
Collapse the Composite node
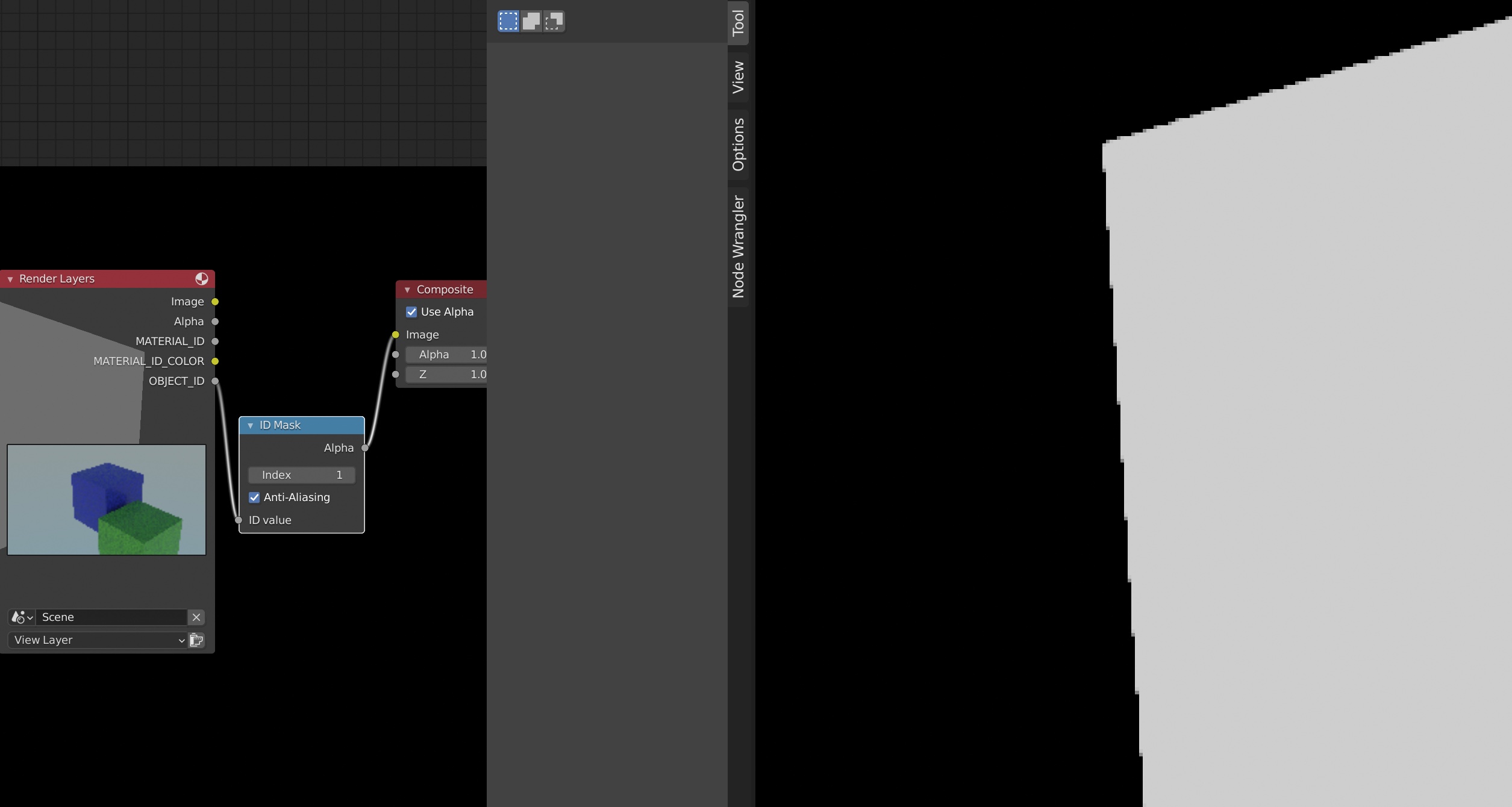click(407, 290)
